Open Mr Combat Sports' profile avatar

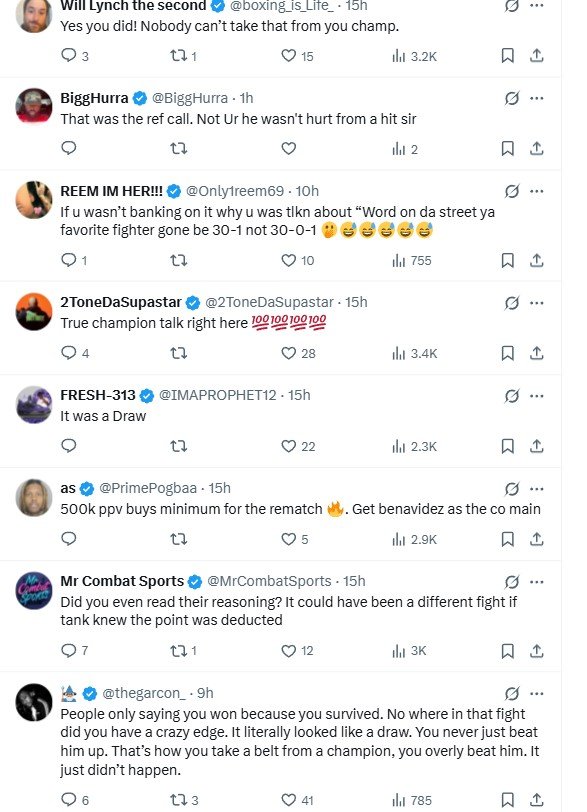33,589
